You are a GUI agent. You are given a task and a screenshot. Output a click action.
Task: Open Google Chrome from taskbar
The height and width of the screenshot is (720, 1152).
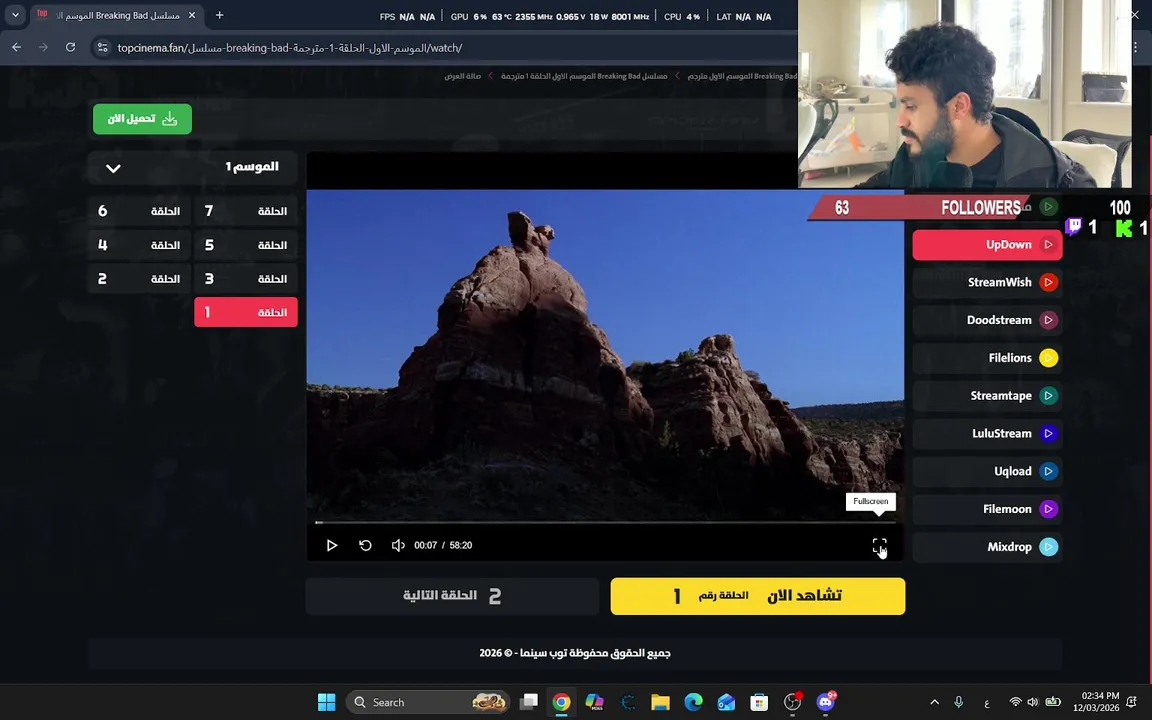[561, 702]
